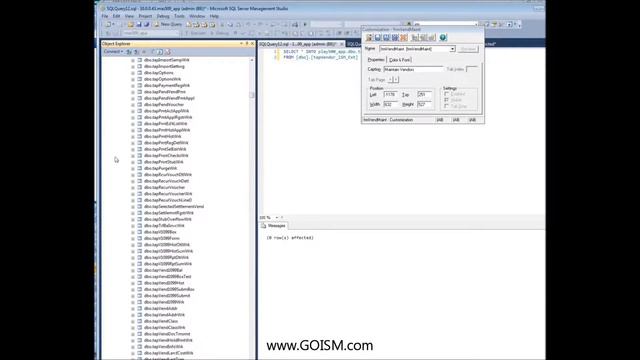Viewport: 640px width, 360px height.
Task: Switch to the Color & Font tab
Action: 400,60
